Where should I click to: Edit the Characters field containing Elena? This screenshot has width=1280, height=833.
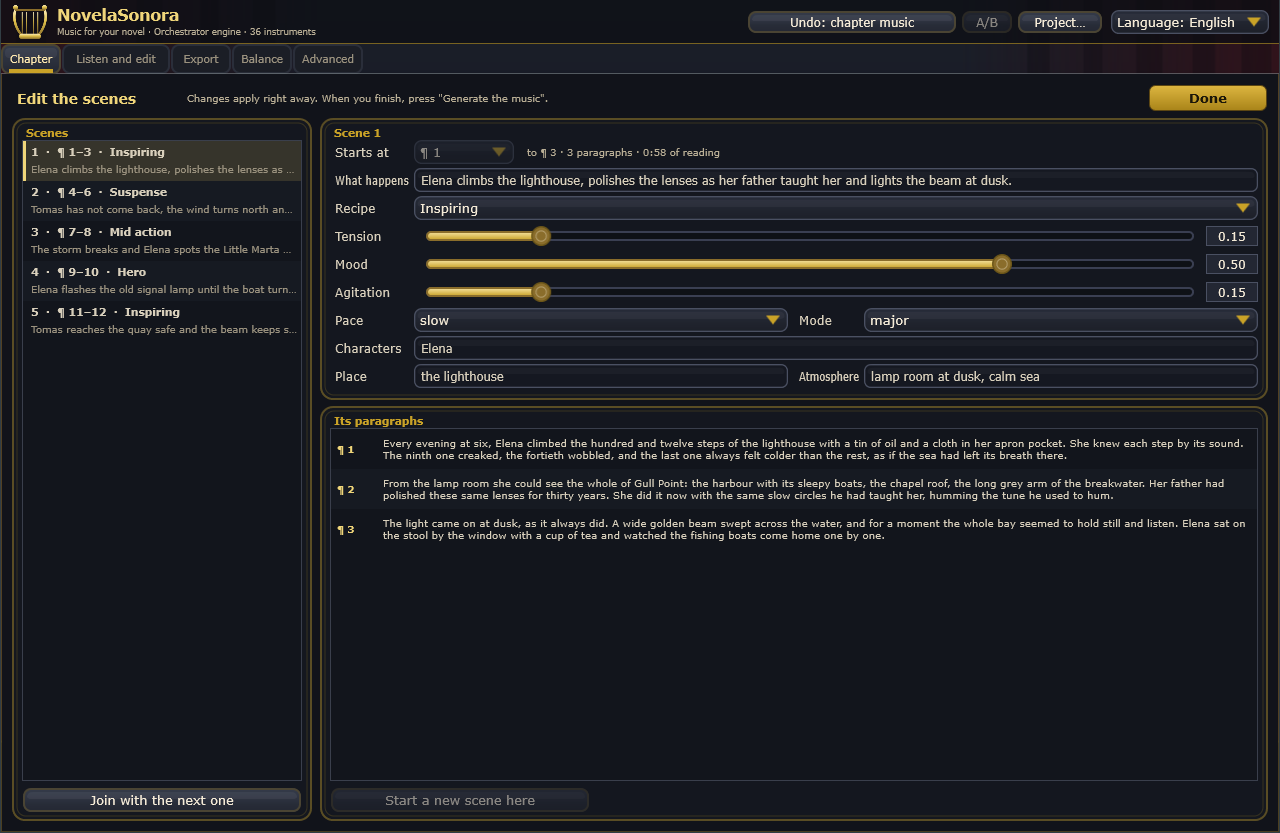[x=836, y=348]
